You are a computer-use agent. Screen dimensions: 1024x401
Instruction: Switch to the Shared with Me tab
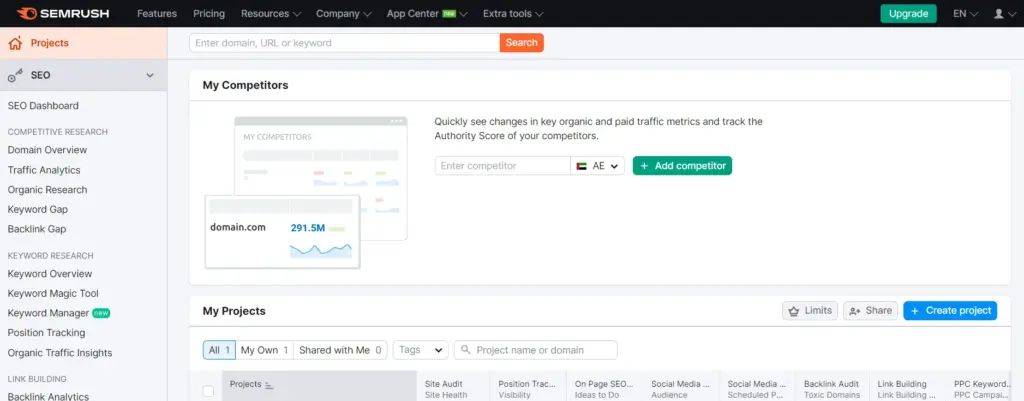(340, 350)
